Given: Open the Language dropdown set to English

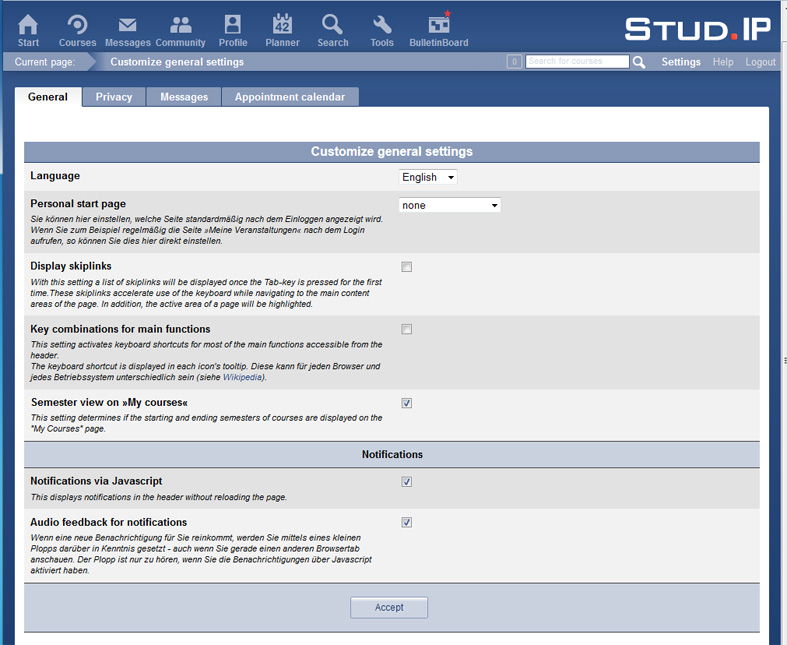Looking at the screenshot, I should tap(428, 177).
